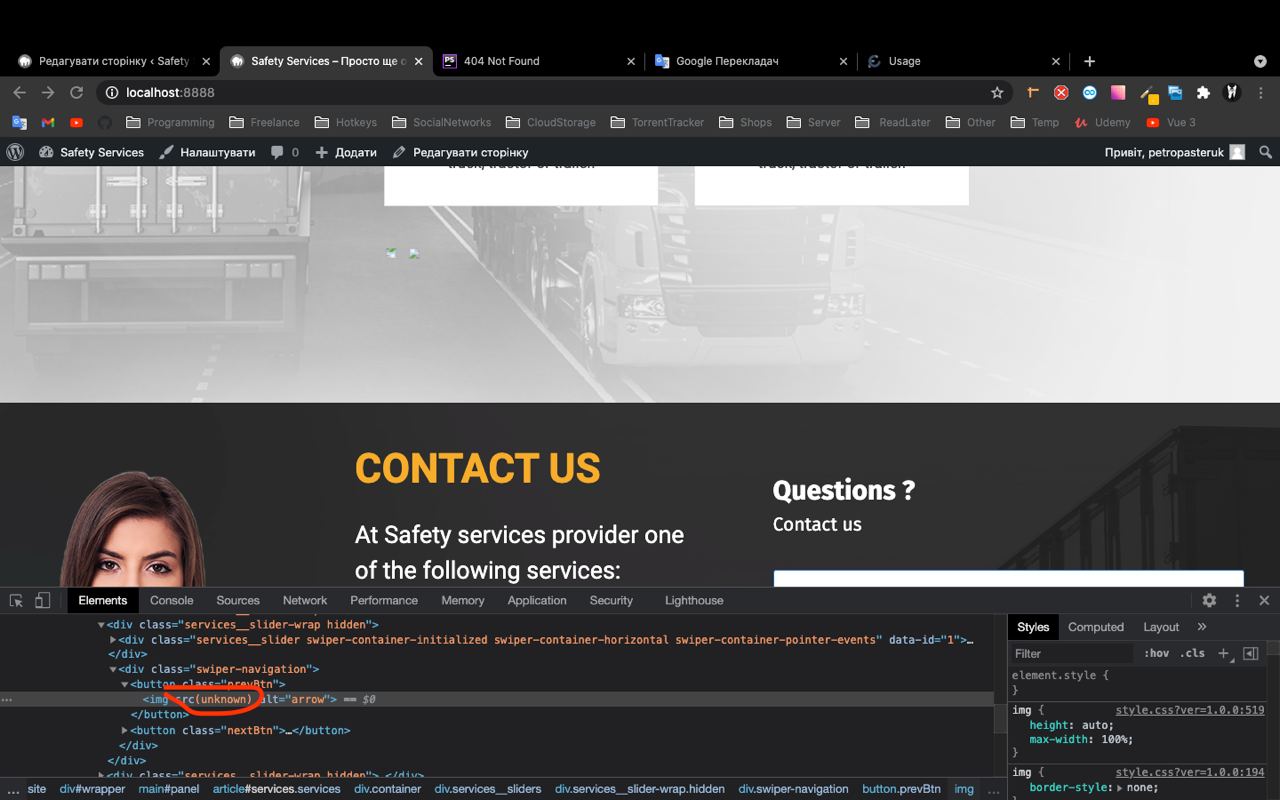Open the Chrome profile avatar
The image size is (1280, 800).
(1233, 92)
